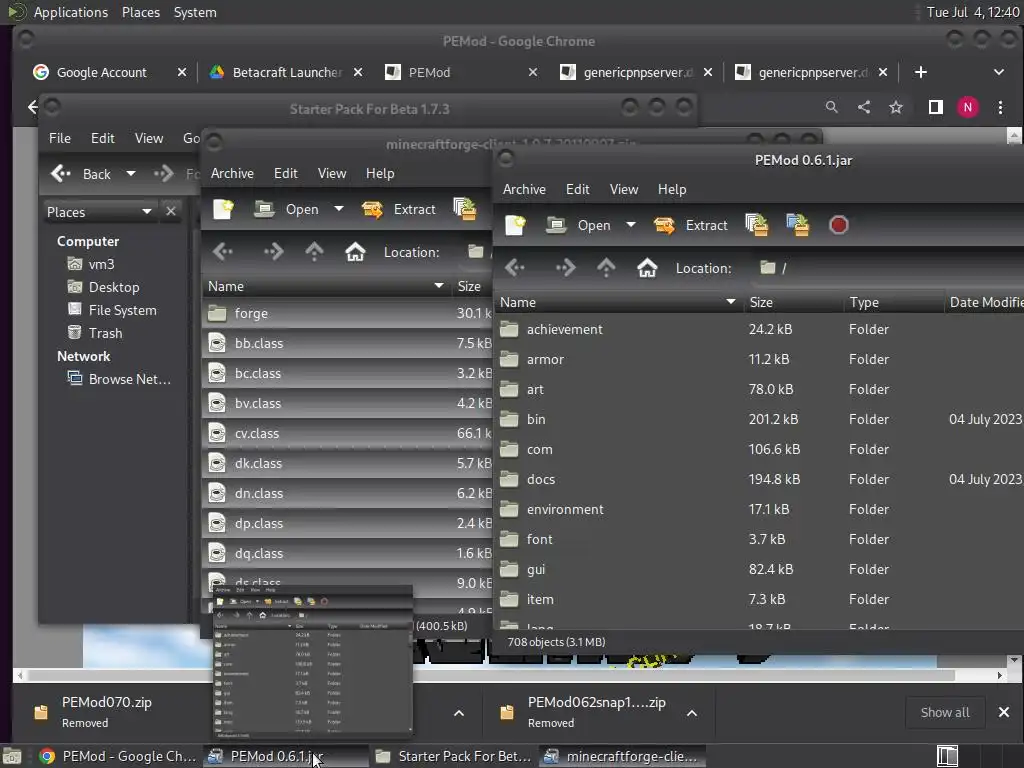Viewport: 1024px width, 768px height.
Task: Click Add folder icon in PEMod 0.6.1.jar toolbar
Action: click(797, 225)
